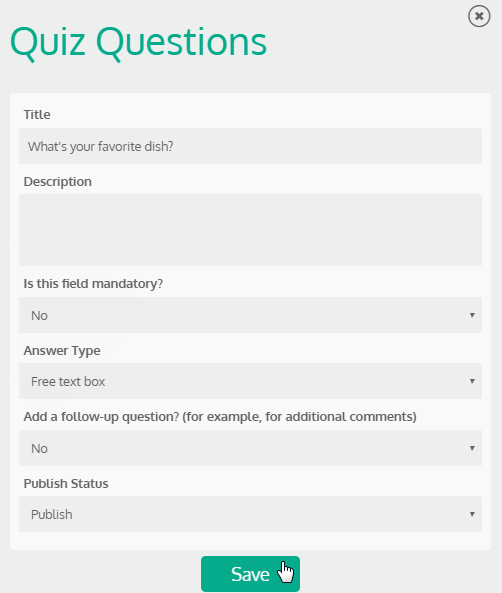Focus the Title input field

click(250, 146)
